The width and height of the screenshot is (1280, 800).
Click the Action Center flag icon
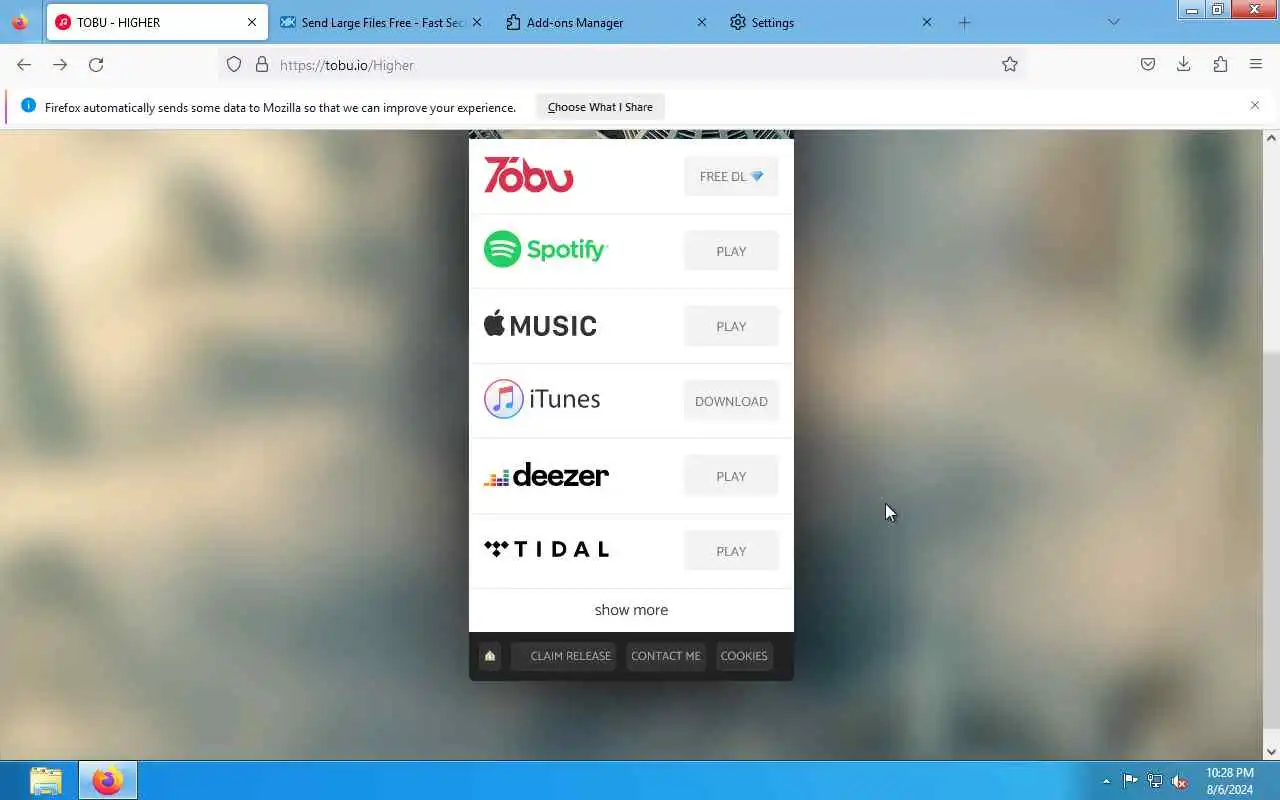pos(1130,781)
